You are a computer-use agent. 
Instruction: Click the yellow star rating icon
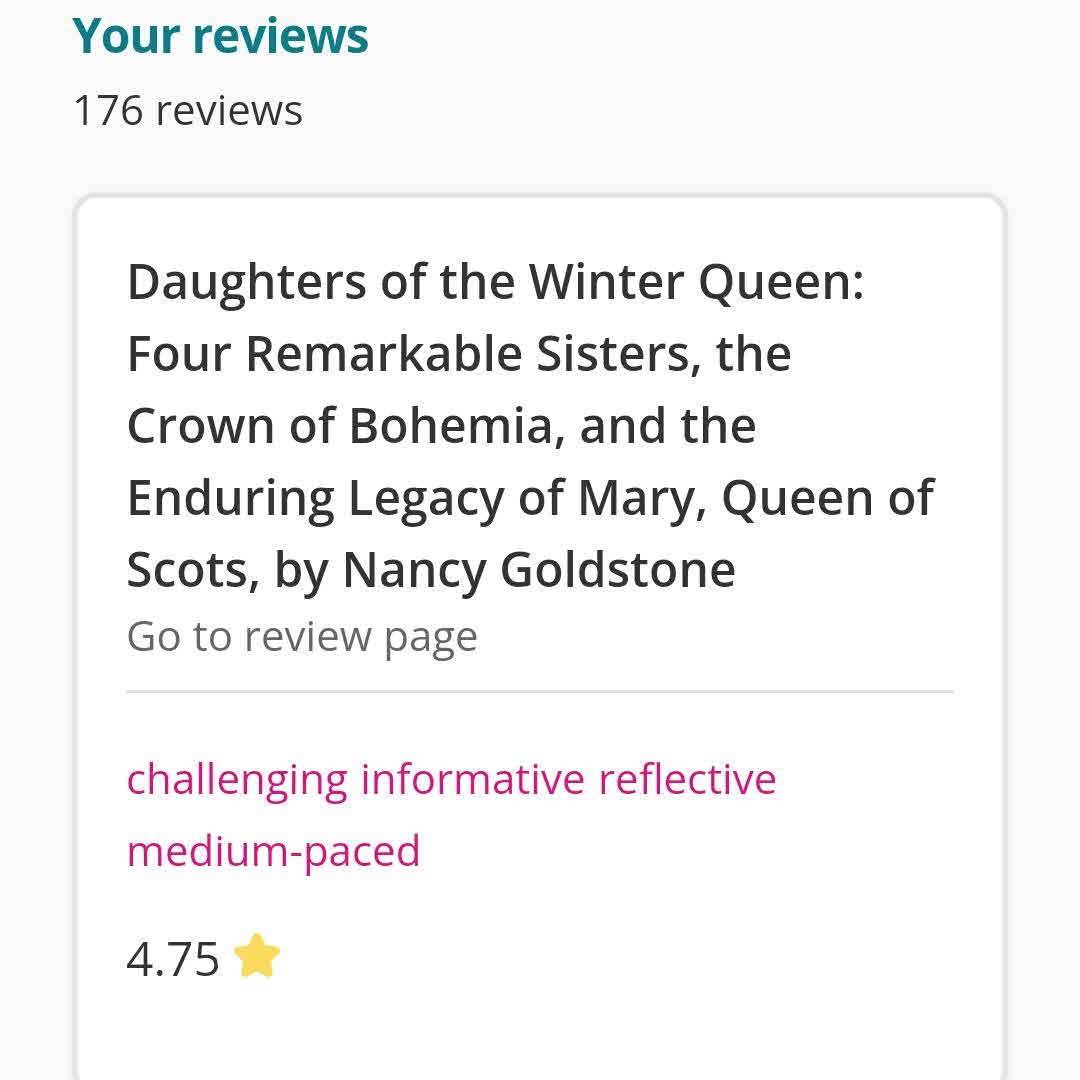(x=257, y=956)
